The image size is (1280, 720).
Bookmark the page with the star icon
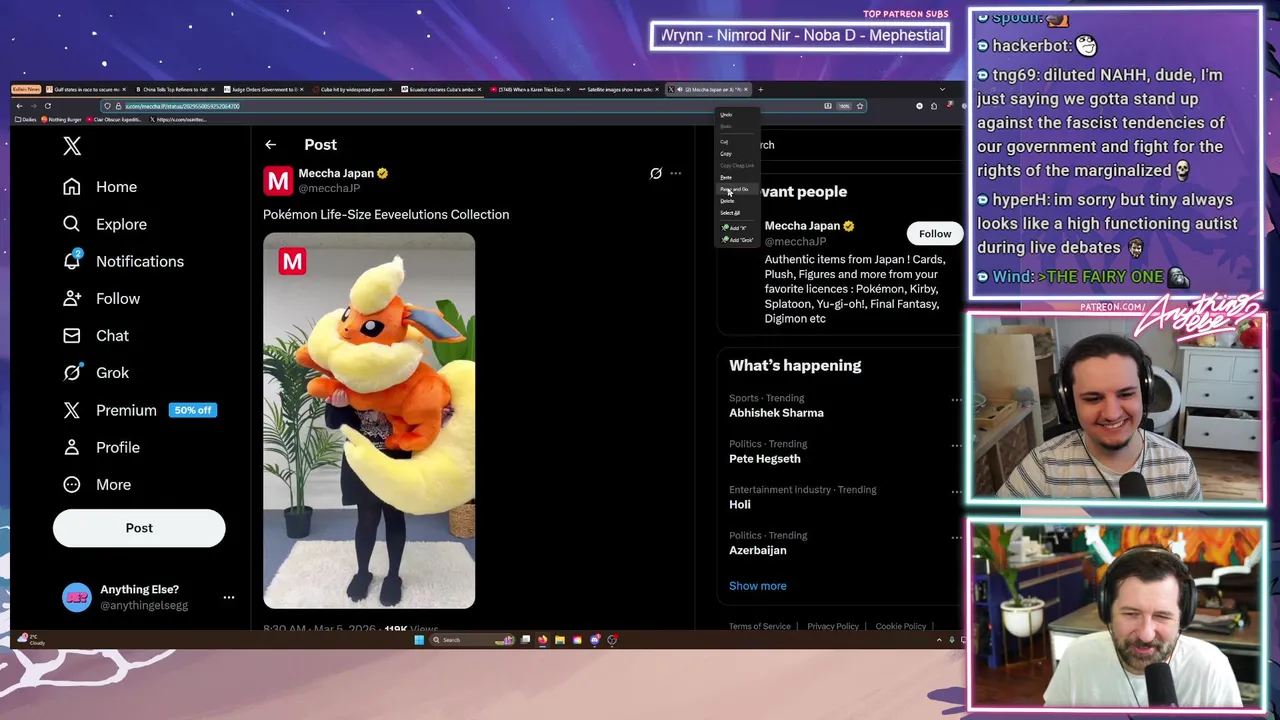coord(860,106)
